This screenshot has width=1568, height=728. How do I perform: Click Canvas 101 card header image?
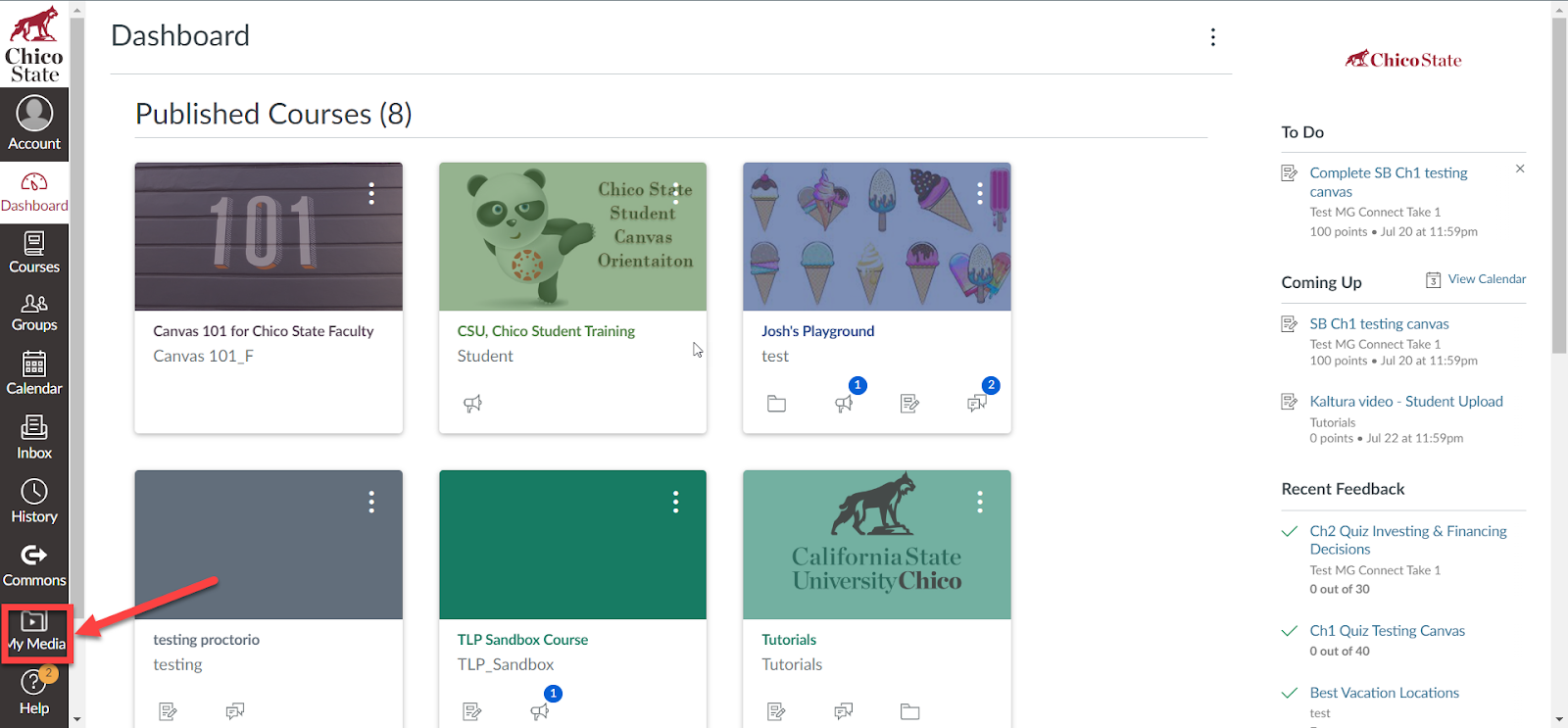[269, 236]
